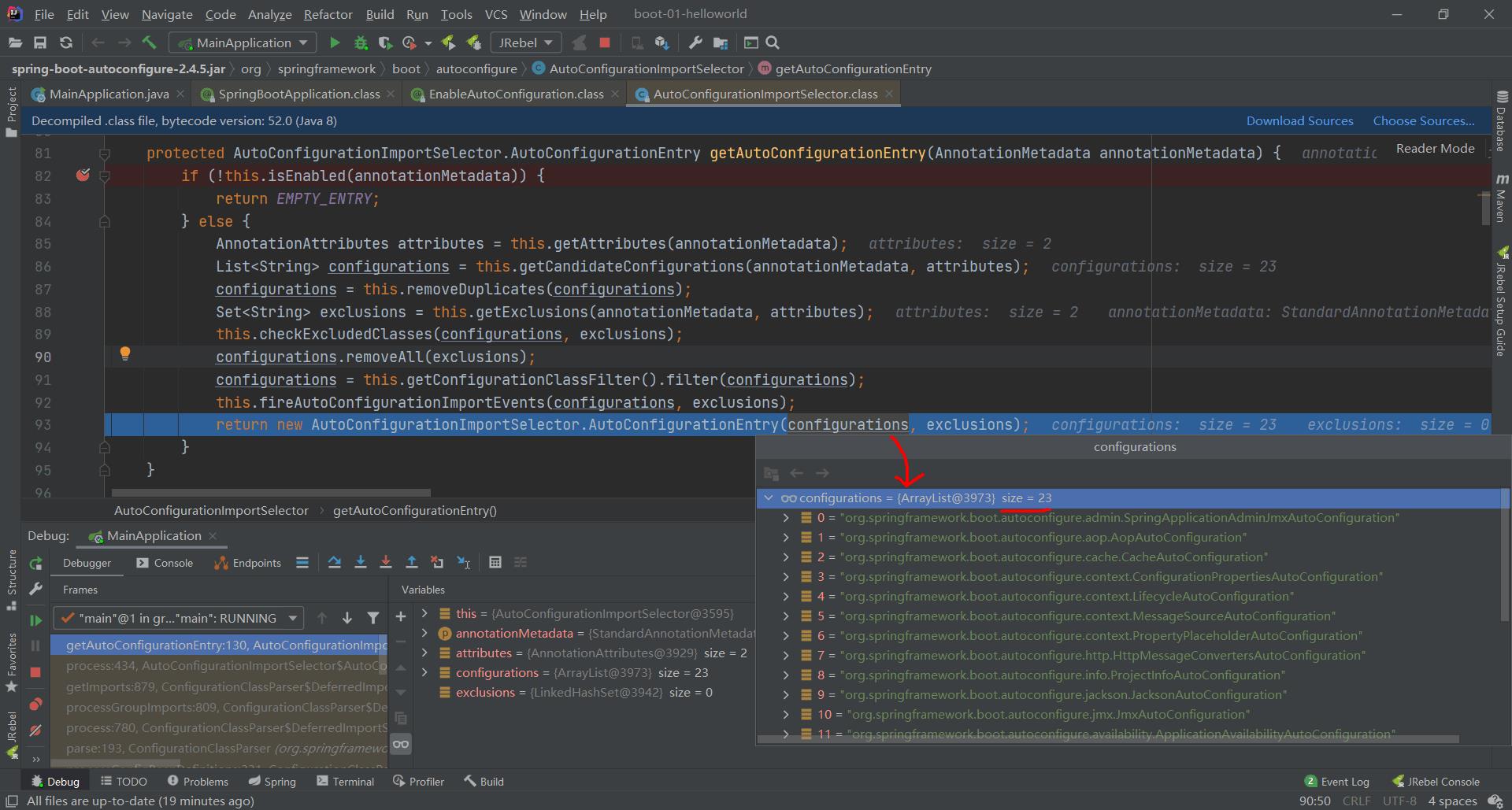Open Search Everywhere magnifier icon

pyautogui.click(x=773, y=43)
